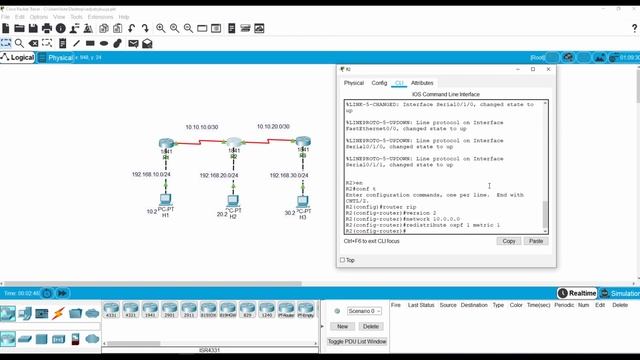Click the Copy toolbar icon
This screenshot has width=640, height=360.
[104, 28]
